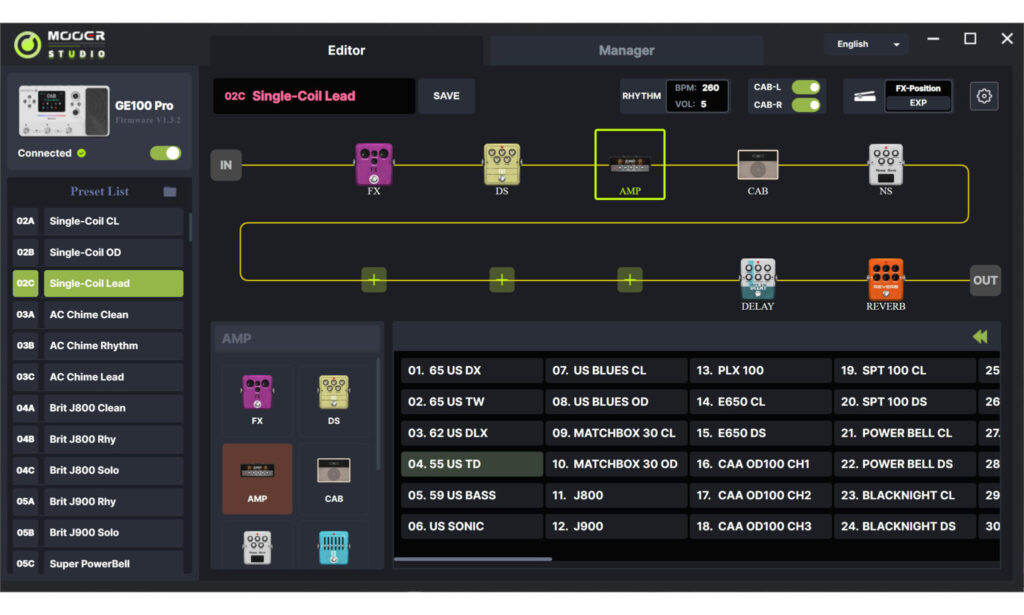
Task: Select preset 04A Brit J800 Clean
Action: pos(98,408)
